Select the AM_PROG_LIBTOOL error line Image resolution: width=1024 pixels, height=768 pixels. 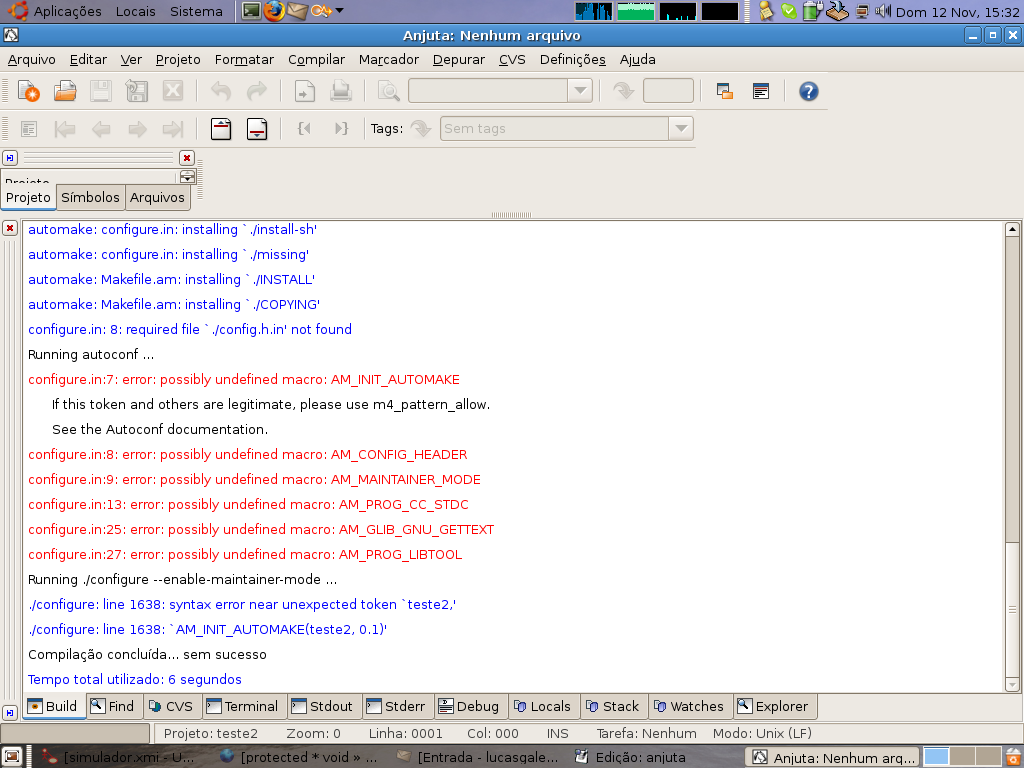[x=245, y=554]
